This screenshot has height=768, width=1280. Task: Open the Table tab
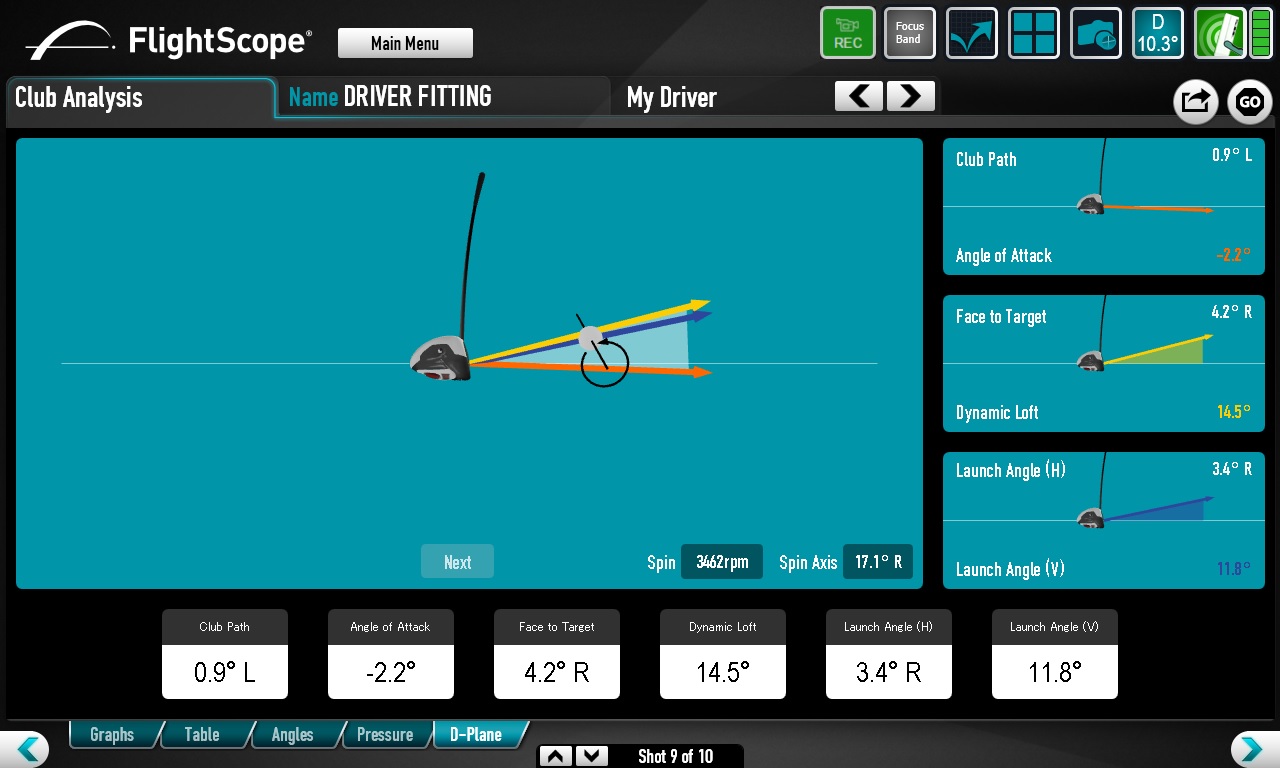(202, 735)
